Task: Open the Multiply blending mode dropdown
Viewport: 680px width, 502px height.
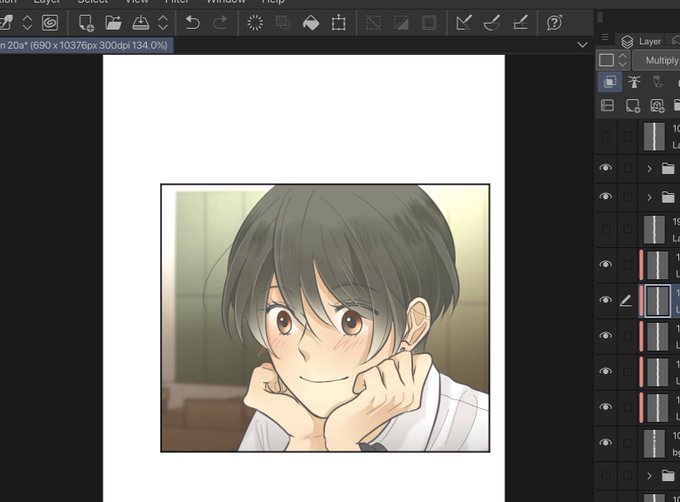Action: point(656,60)
